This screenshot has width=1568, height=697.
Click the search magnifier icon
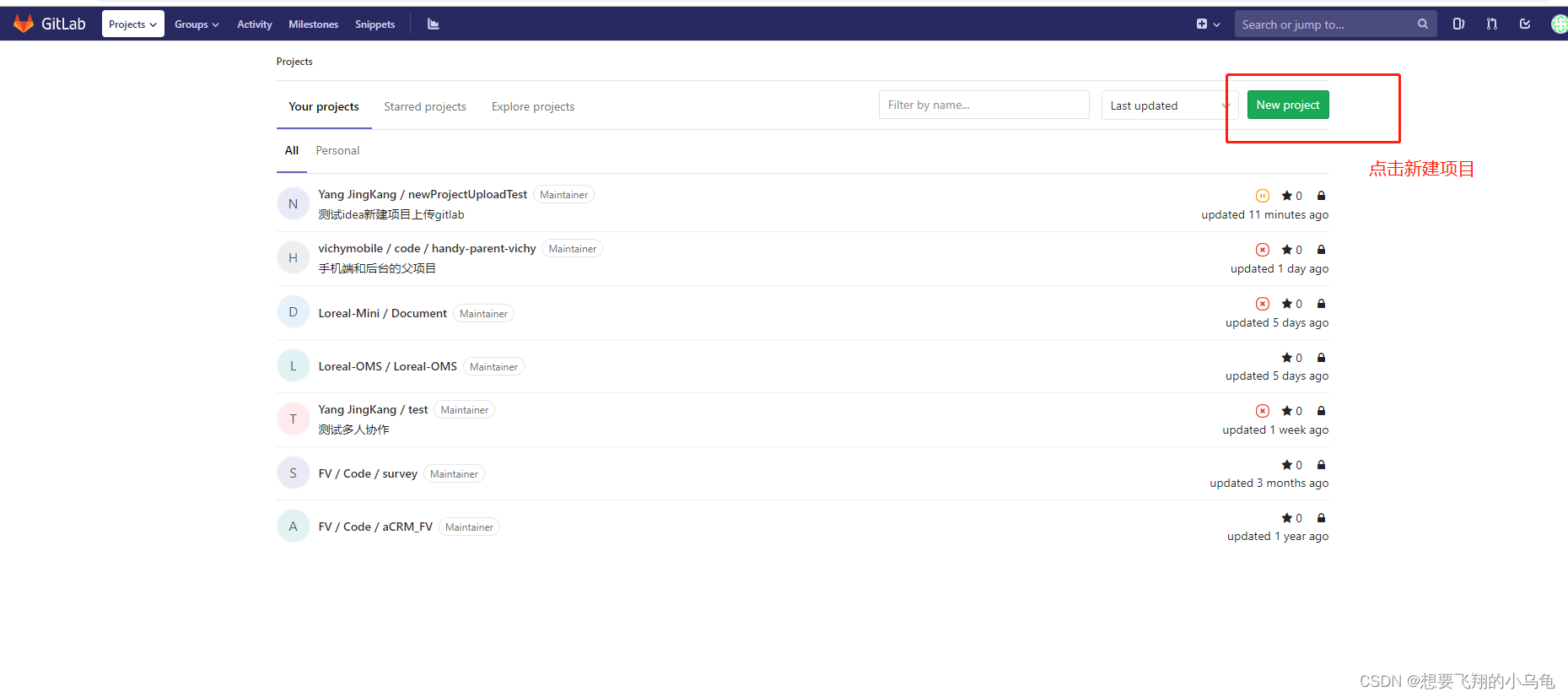(1423, 24)
